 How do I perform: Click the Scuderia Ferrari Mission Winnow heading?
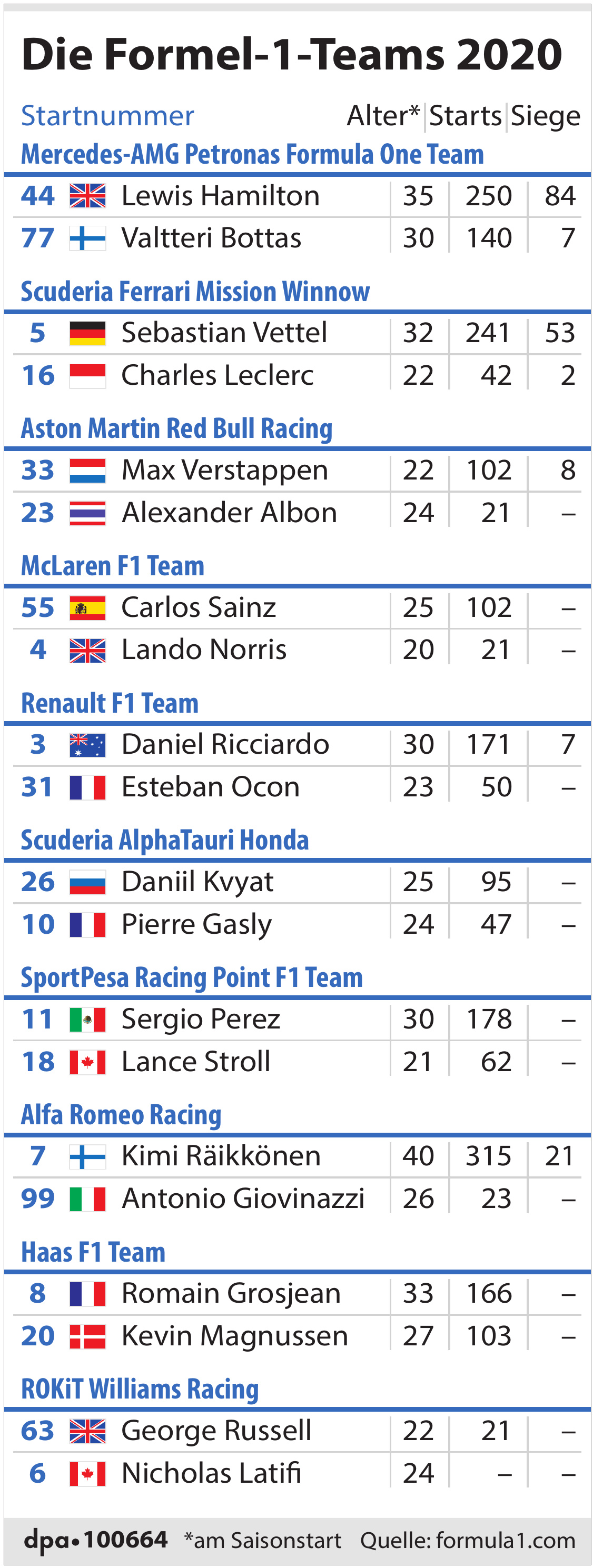click(195, 292)
